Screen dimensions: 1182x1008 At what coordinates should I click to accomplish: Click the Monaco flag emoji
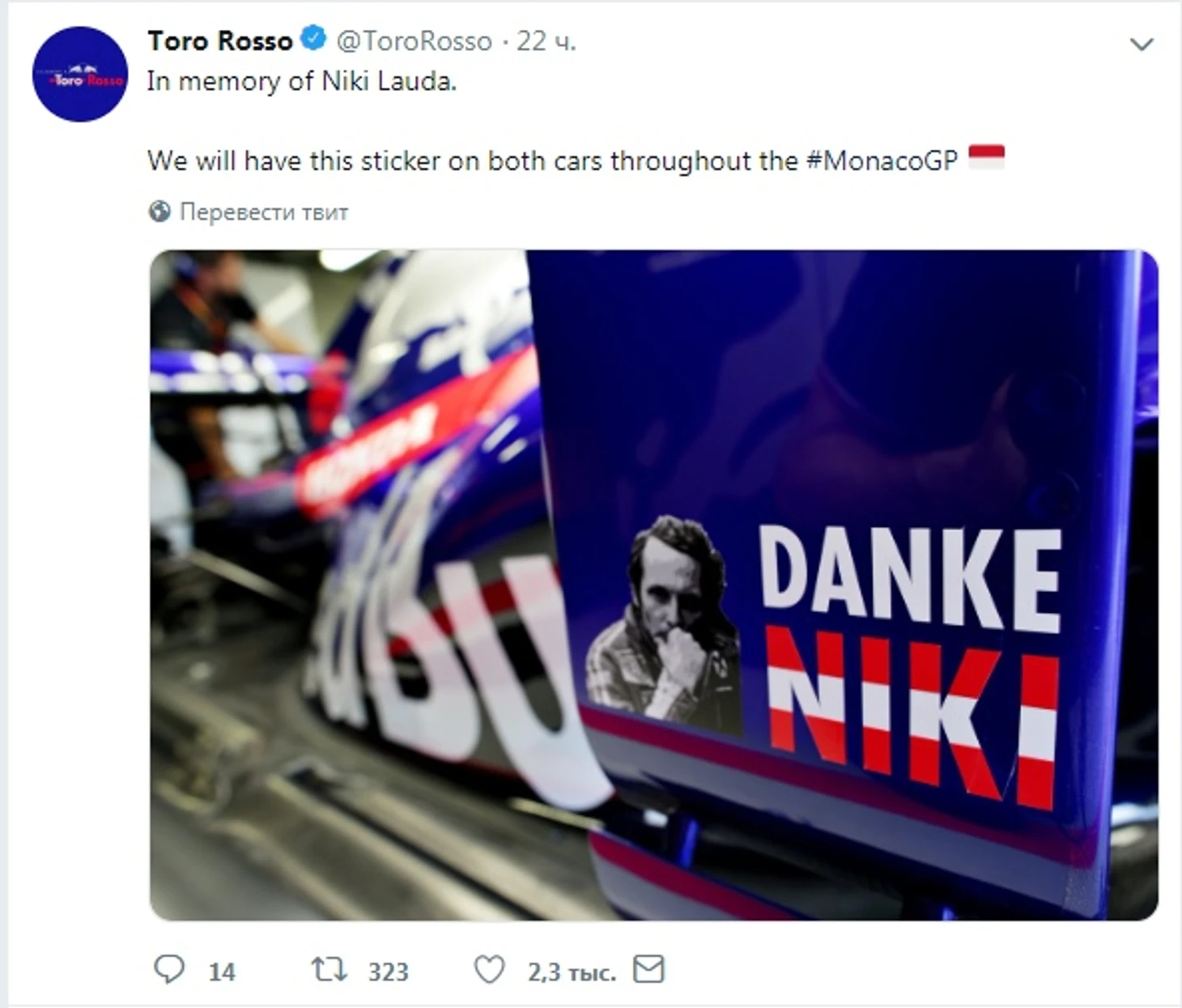click(986, 157)
